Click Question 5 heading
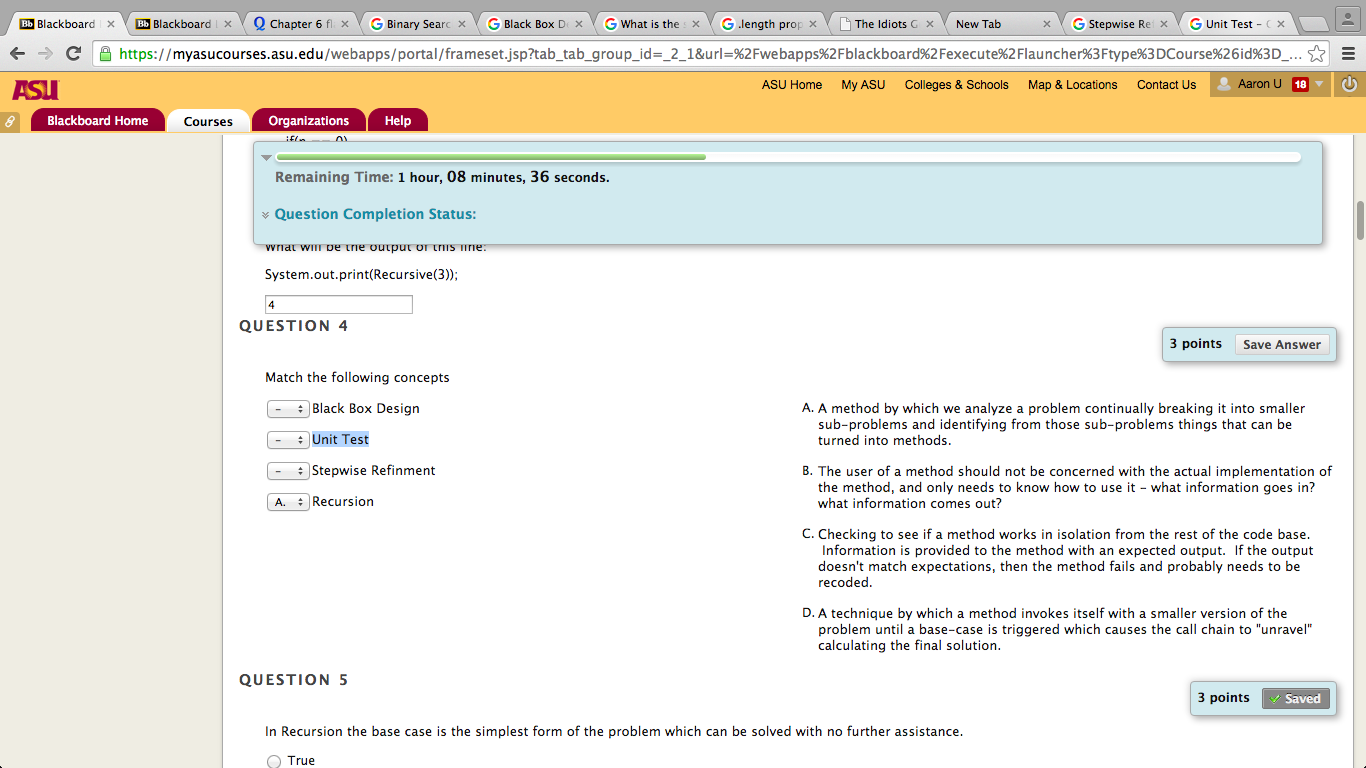This screenshot has height=768, width=1366. [294, 680]
